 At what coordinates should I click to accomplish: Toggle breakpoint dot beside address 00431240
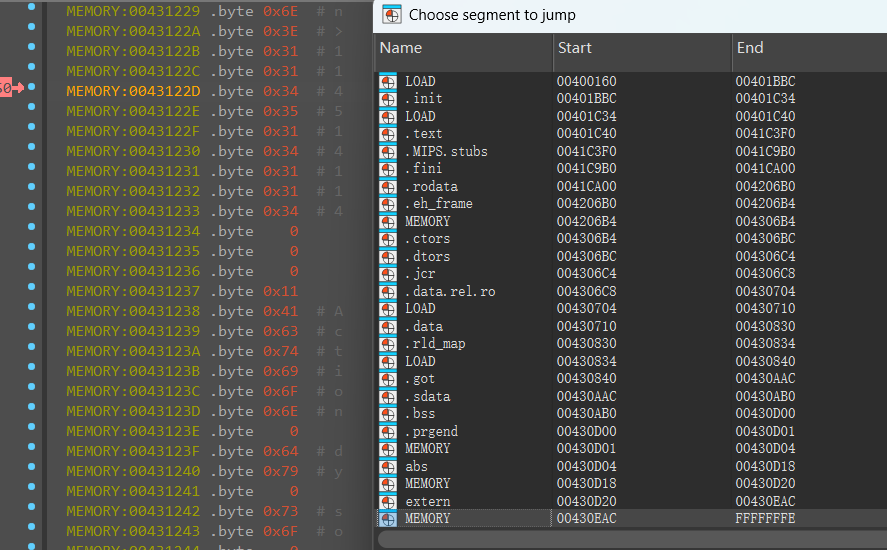(32, 471)
